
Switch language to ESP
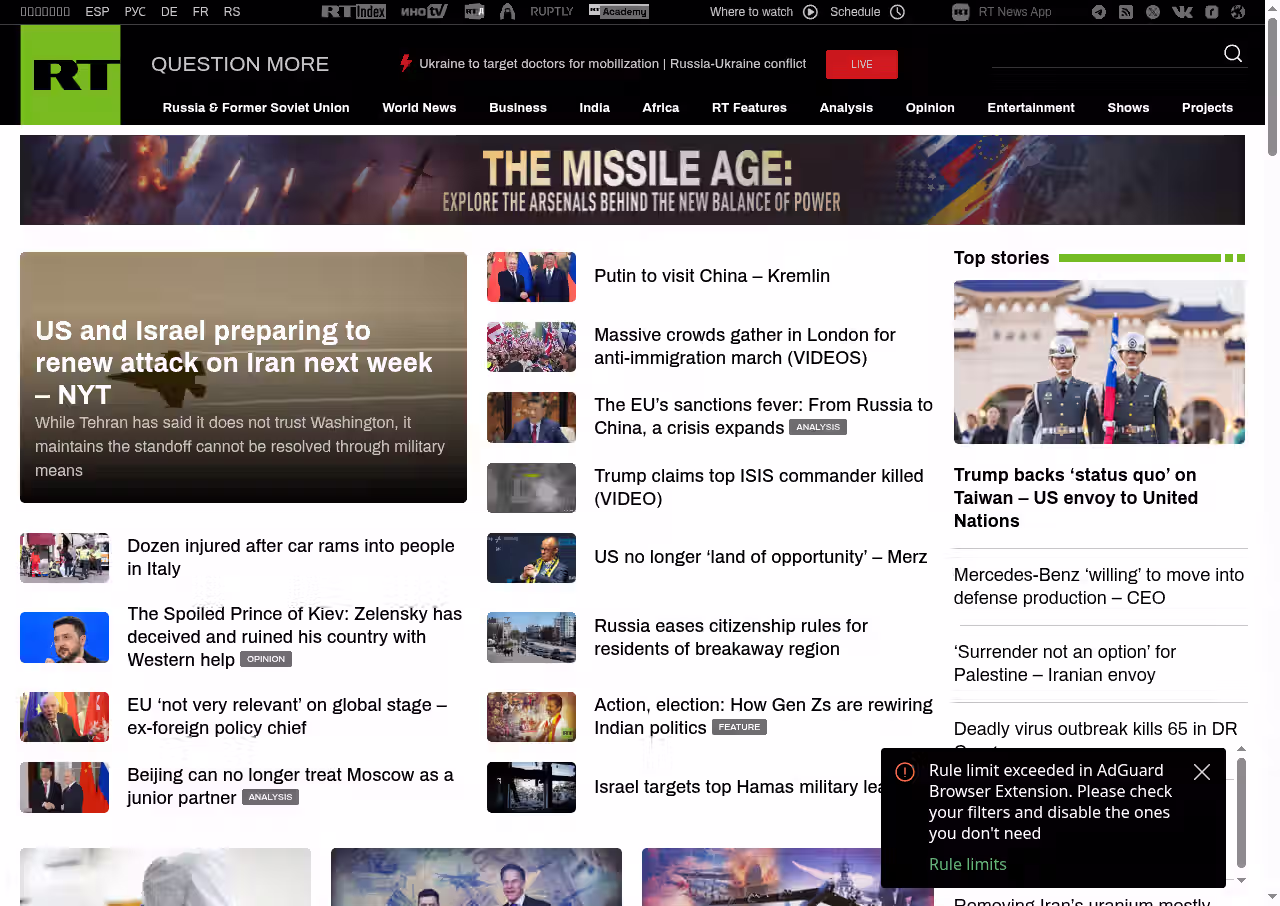click(97, 12)
